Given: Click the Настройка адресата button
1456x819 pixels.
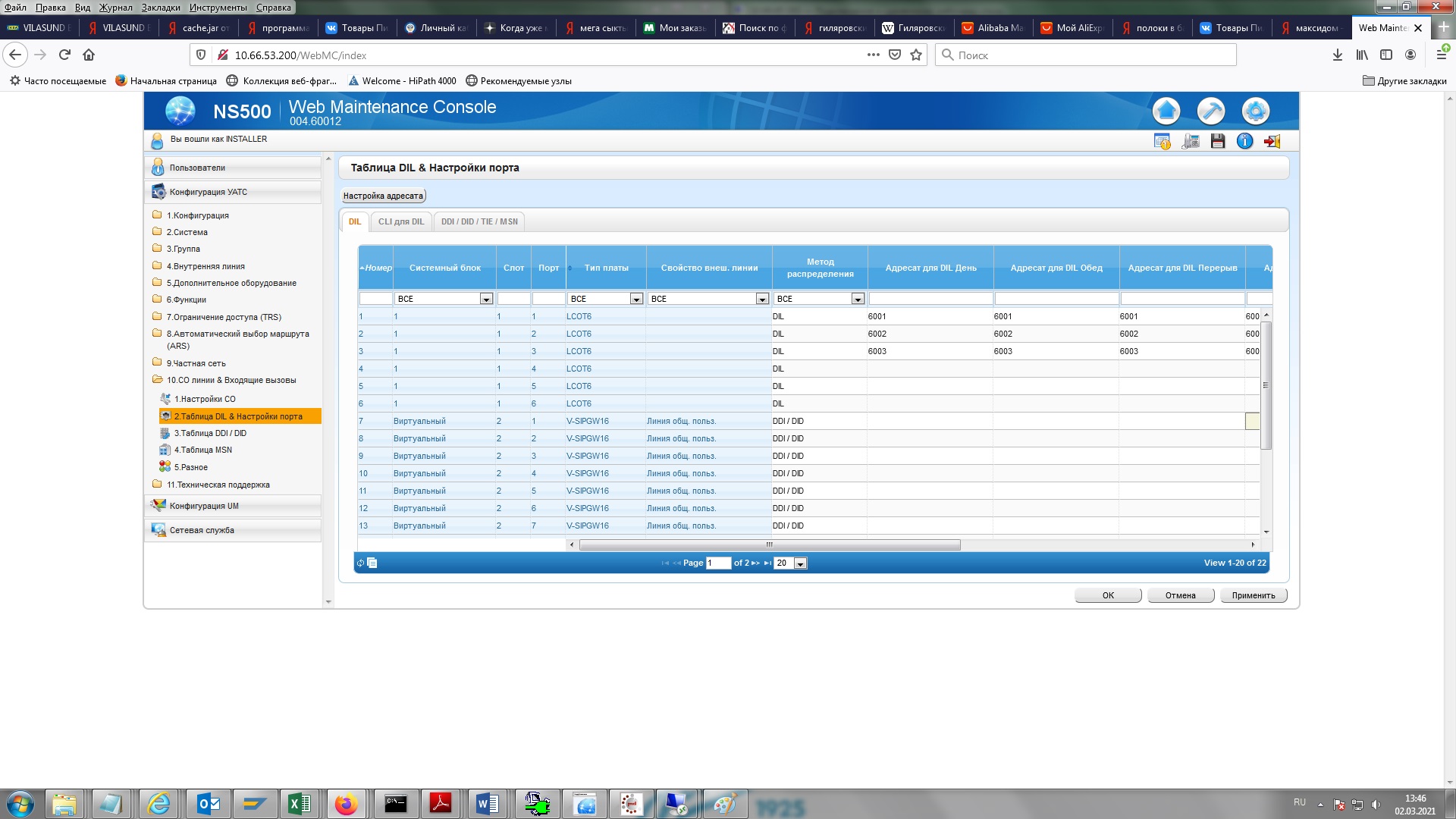Looking at the screenshot, I should click(383, 196).
